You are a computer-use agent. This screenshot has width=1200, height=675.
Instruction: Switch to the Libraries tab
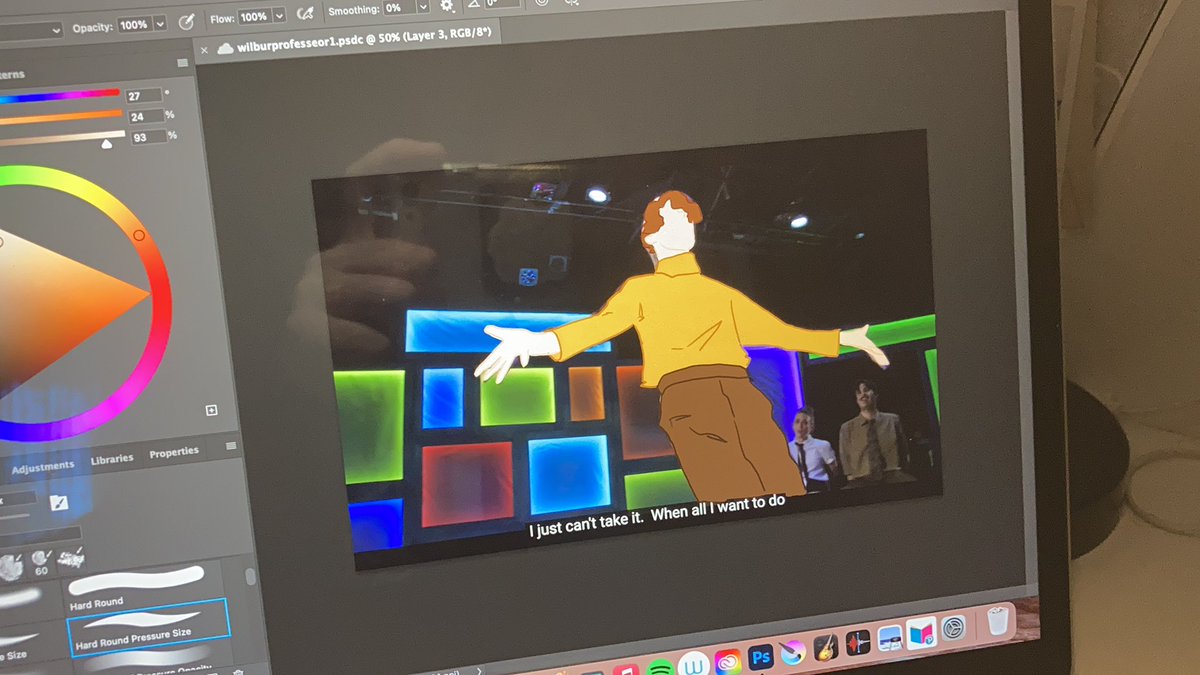(112, 459)
